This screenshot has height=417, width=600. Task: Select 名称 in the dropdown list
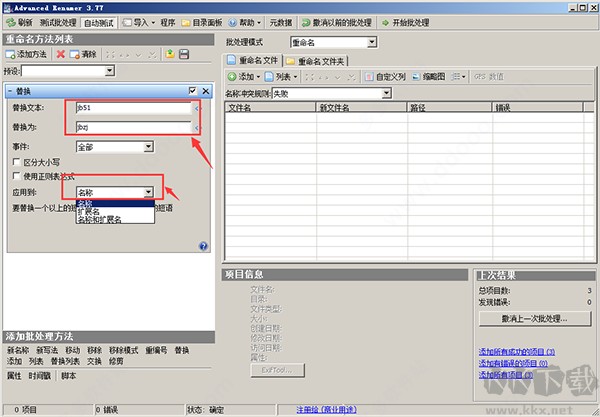click(x=115, y=204)
